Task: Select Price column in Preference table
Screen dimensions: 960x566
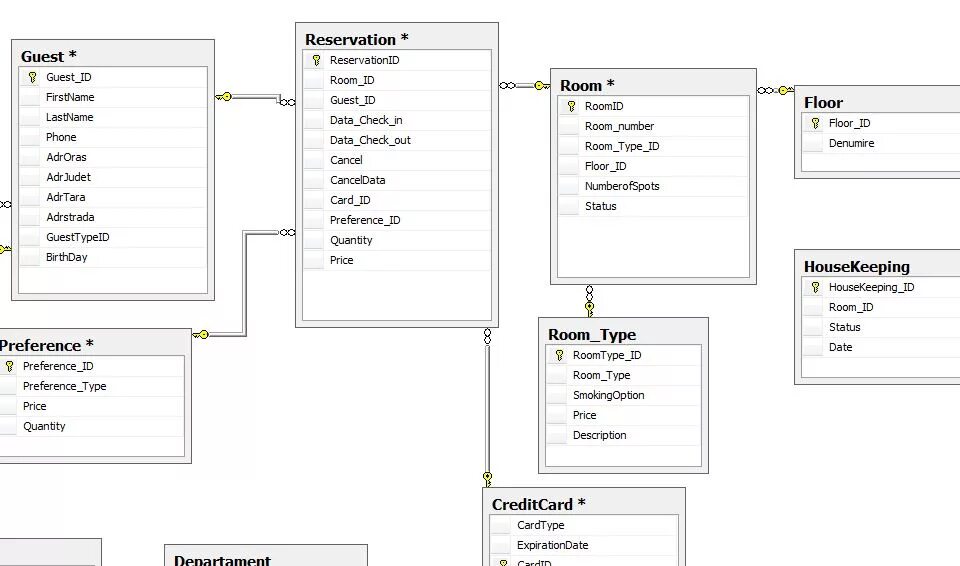Action: (x=92, y=406)
